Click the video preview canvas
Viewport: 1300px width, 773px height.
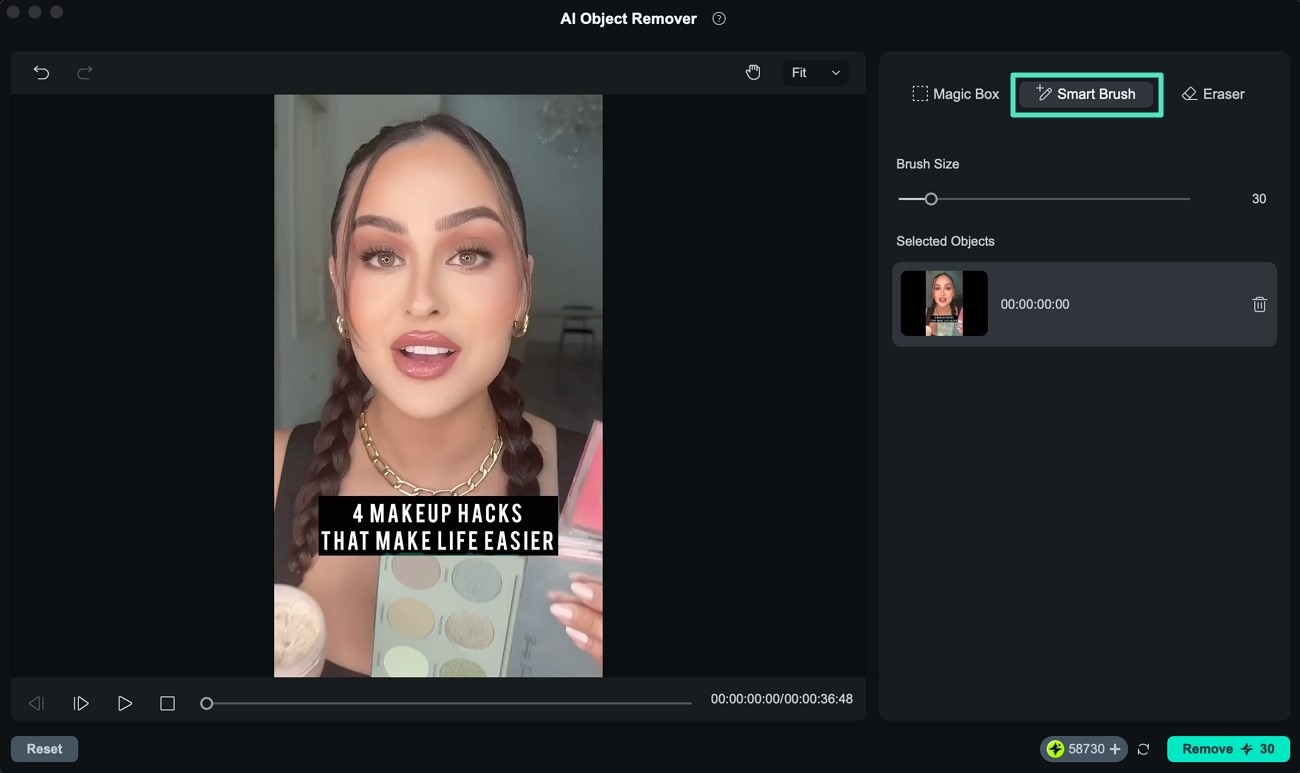click(438, 386)
